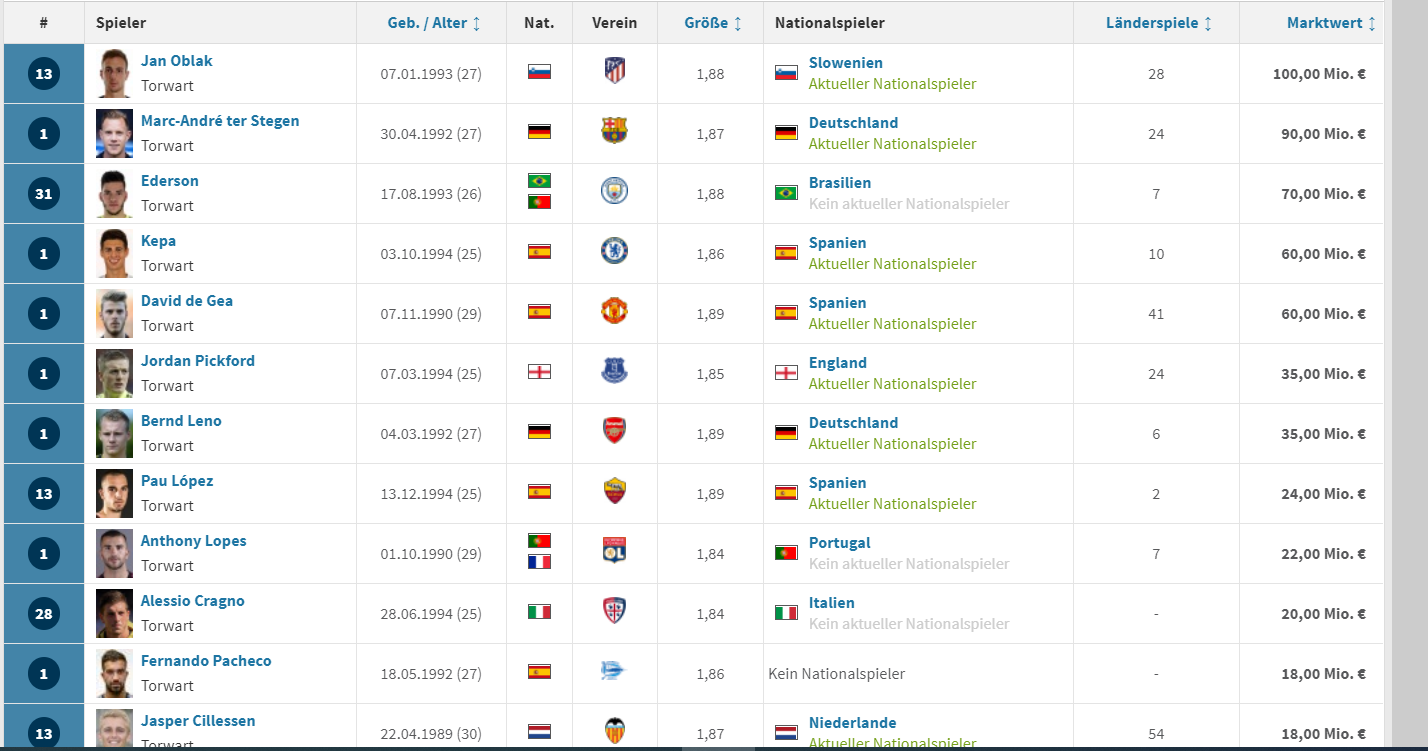Viewport: 1428px width, 751px height.
Task: Select the Manchester United crest icon
Action: click(614, 310)
